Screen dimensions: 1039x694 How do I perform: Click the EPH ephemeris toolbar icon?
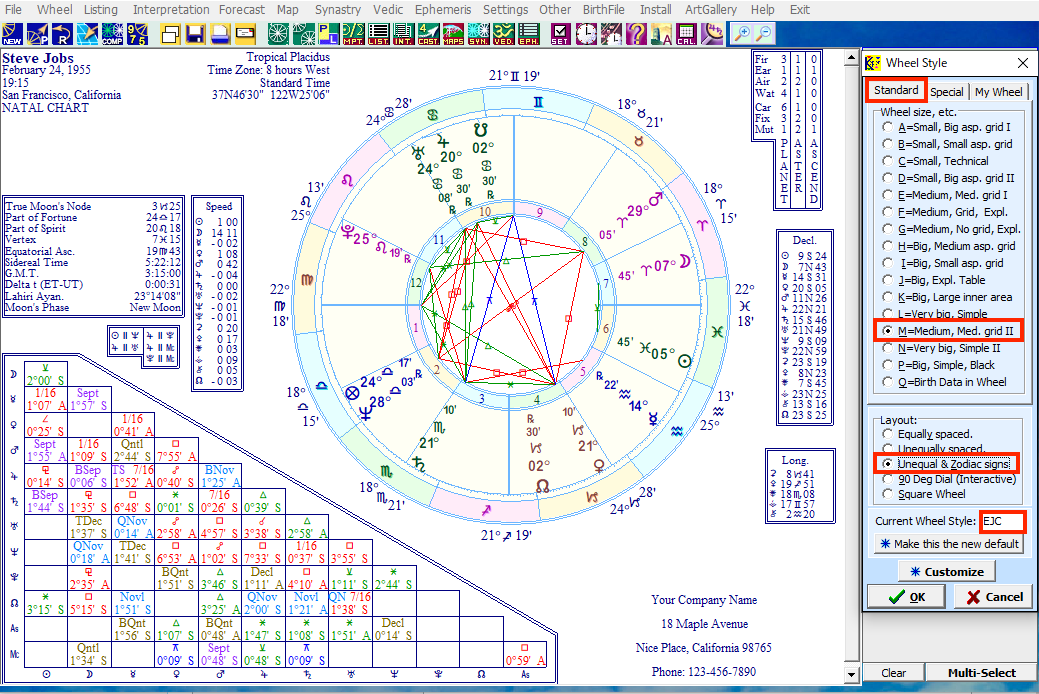coord(529,34)
